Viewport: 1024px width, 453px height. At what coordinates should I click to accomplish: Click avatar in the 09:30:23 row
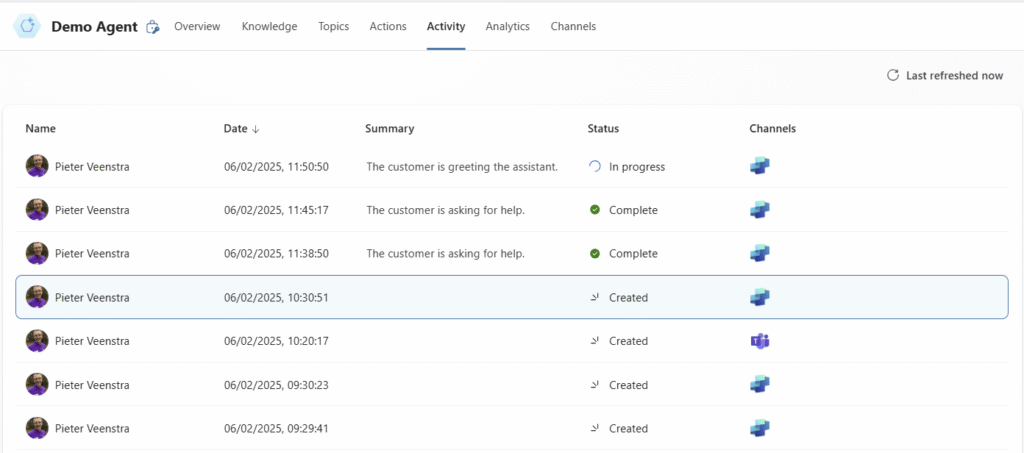tap(37, 384)
